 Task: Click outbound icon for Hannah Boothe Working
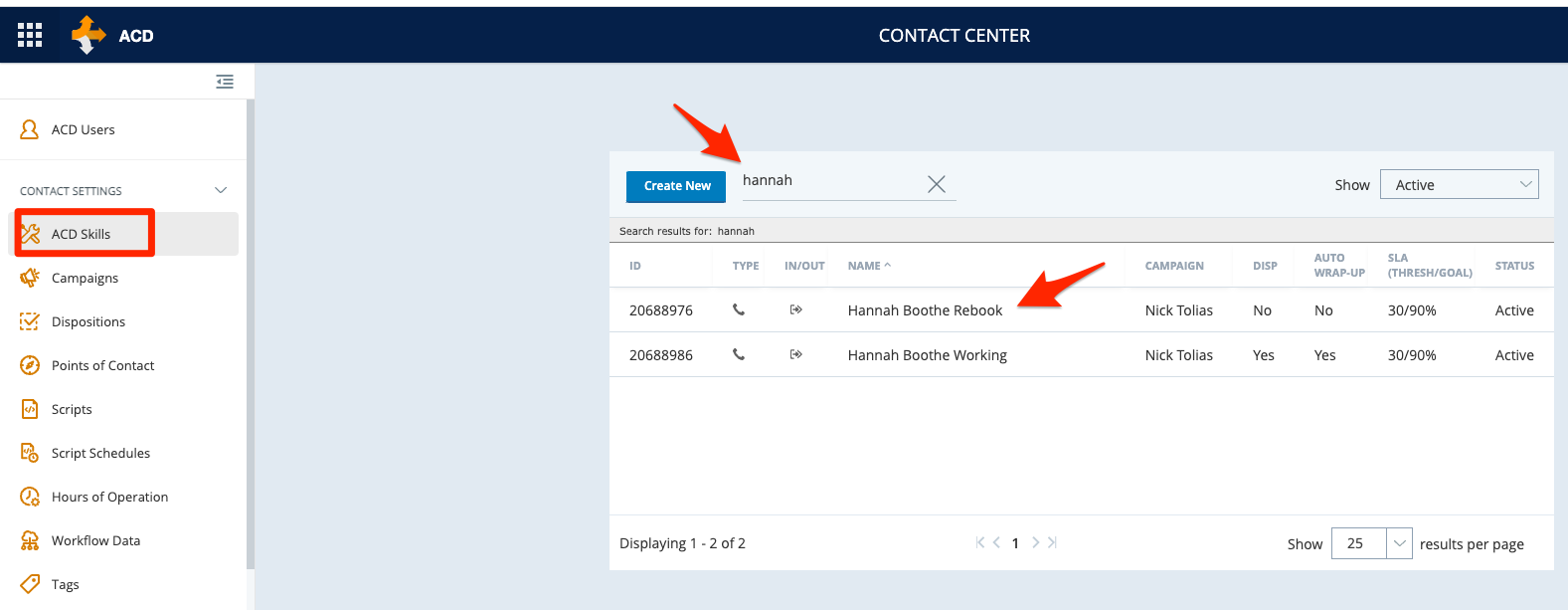(795, 354)
